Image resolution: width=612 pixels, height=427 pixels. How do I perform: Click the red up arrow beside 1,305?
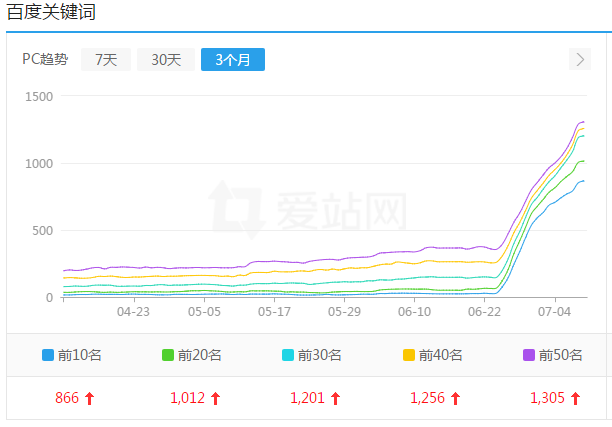575,399
